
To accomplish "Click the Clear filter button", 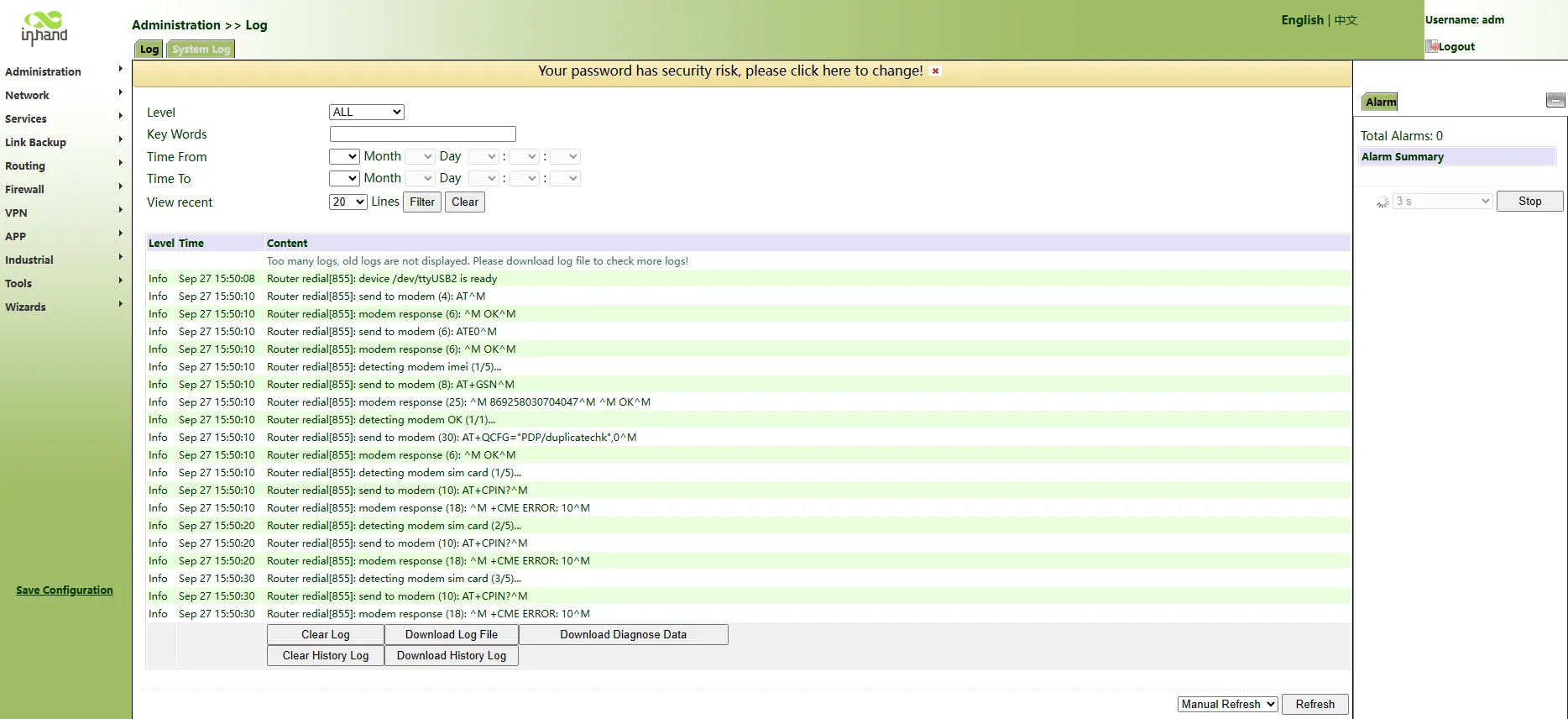I will point(465,202).
